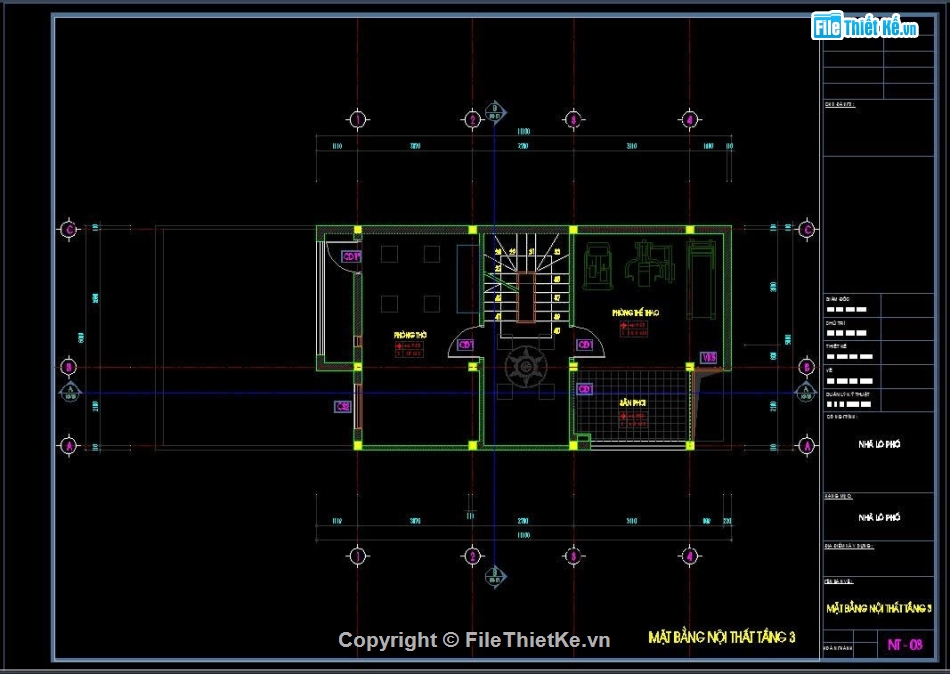Viewport: 950px width, 674px height.
Task: Select the treadmill in the gym room
Action: tap(703, 274)
